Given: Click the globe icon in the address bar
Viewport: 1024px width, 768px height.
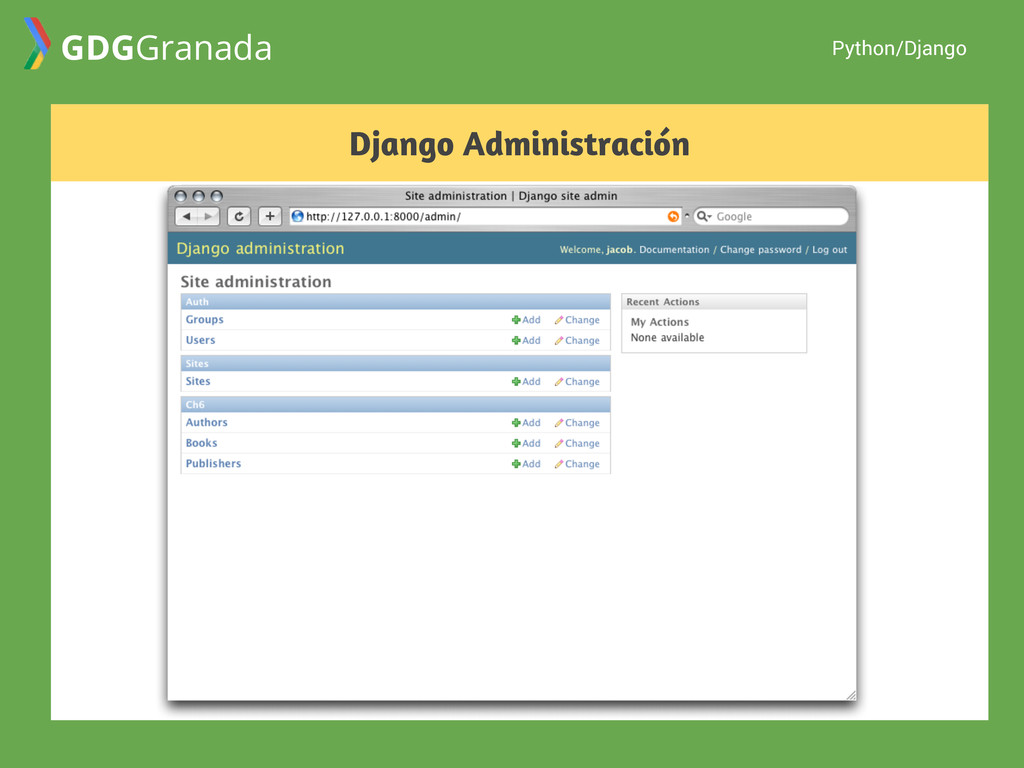Looking at the screenshot, I should tap(298, 216).
